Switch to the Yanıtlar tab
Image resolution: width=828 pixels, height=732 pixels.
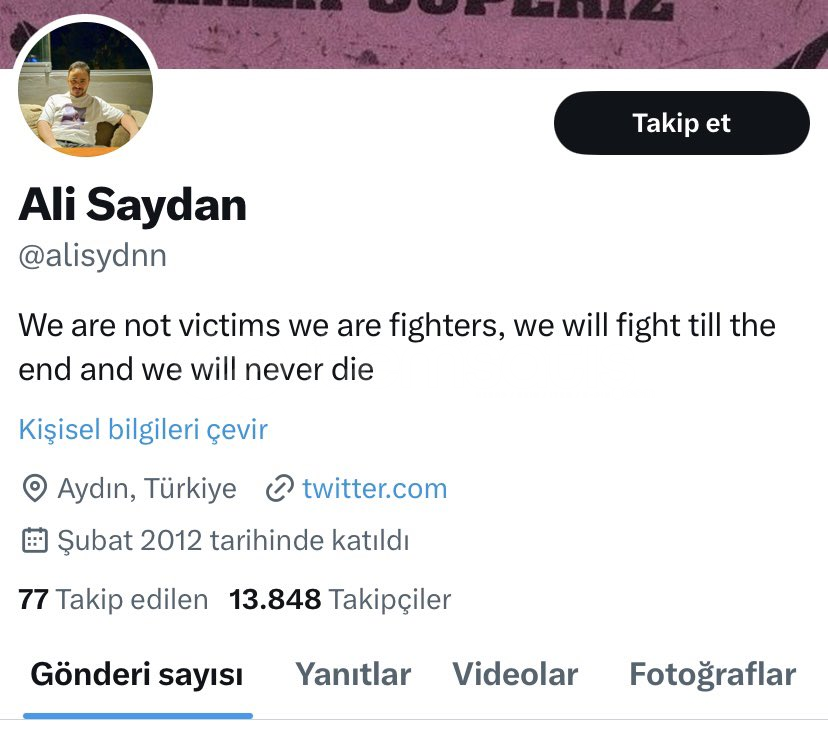pos(353,674)
